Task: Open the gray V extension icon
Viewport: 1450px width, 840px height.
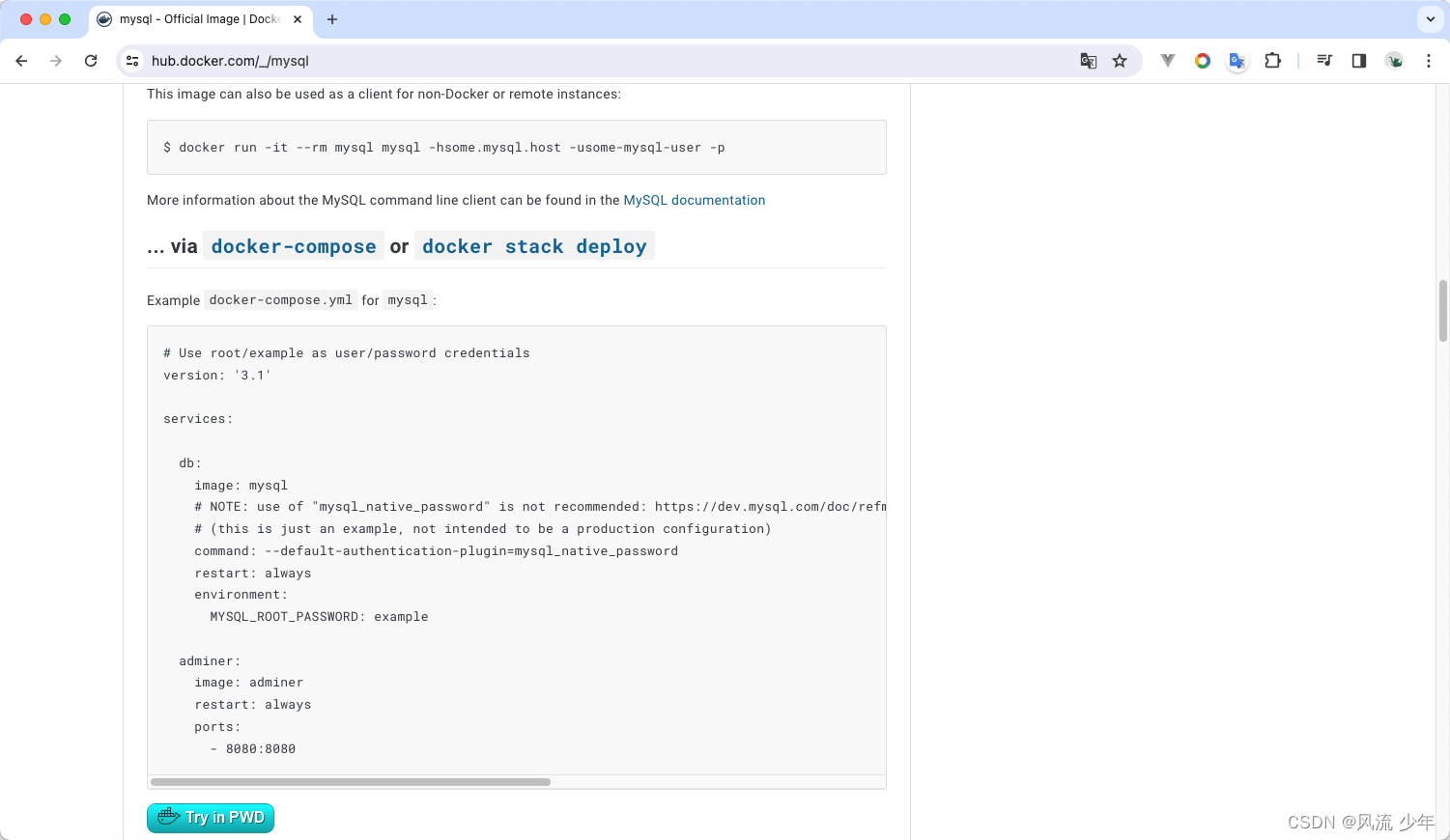Action: pyautogui.click(x=1168, y=61)
